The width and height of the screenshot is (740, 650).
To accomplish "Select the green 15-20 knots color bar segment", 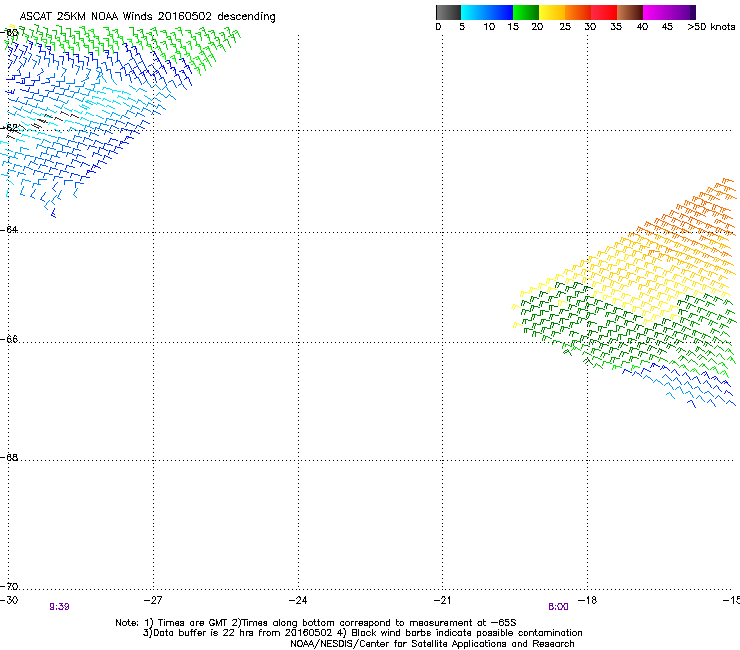I will [526, 12].
